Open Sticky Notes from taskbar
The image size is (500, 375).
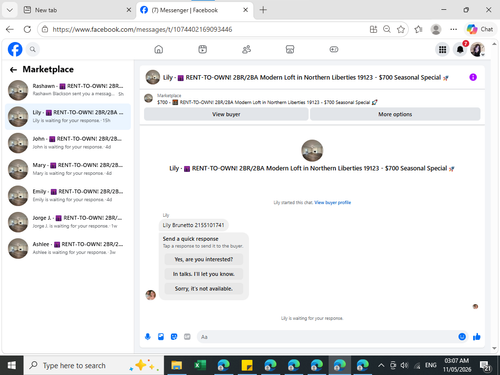pos(247,366)
